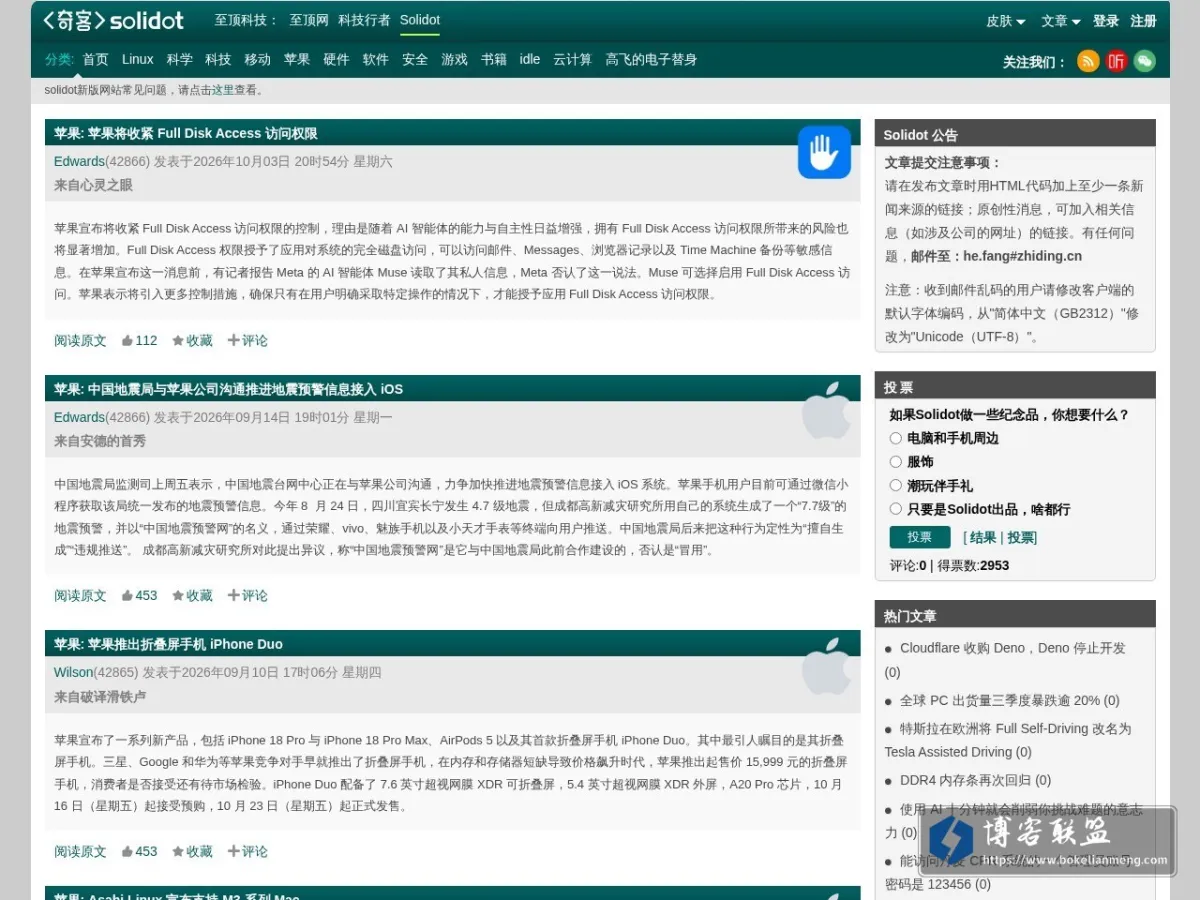Favorite the Full Disk Access article

[x=192, y=340]
